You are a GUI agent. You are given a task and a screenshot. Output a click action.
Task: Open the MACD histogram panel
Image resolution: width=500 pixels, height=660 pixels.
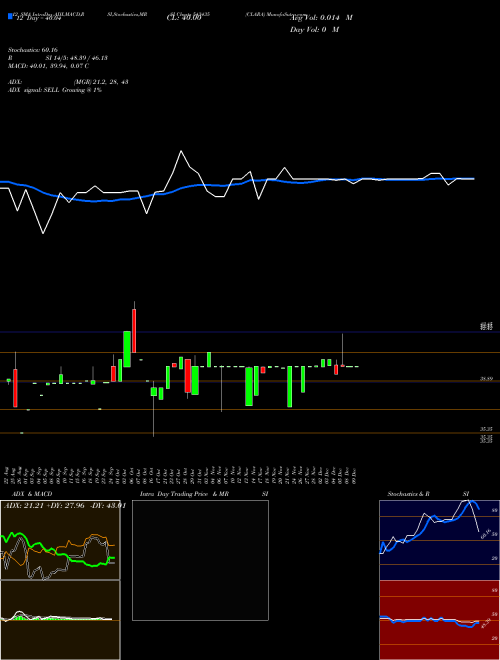point(60,620)
